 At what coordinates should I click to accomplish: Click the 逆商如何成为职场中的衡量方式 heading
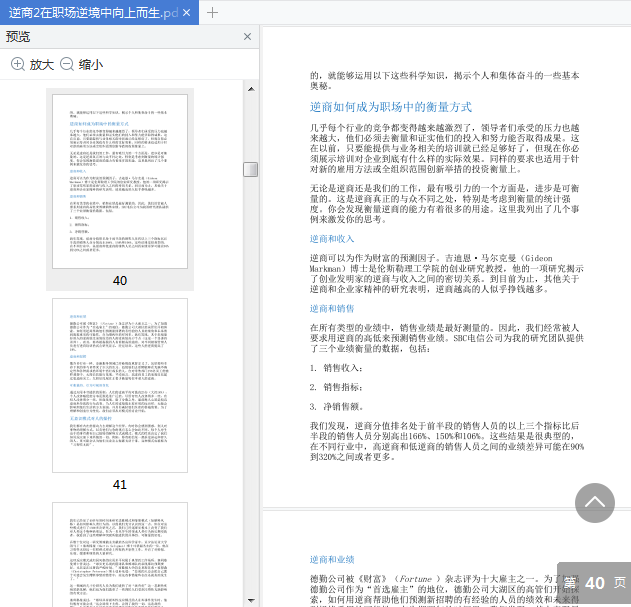tap(390, 107)
